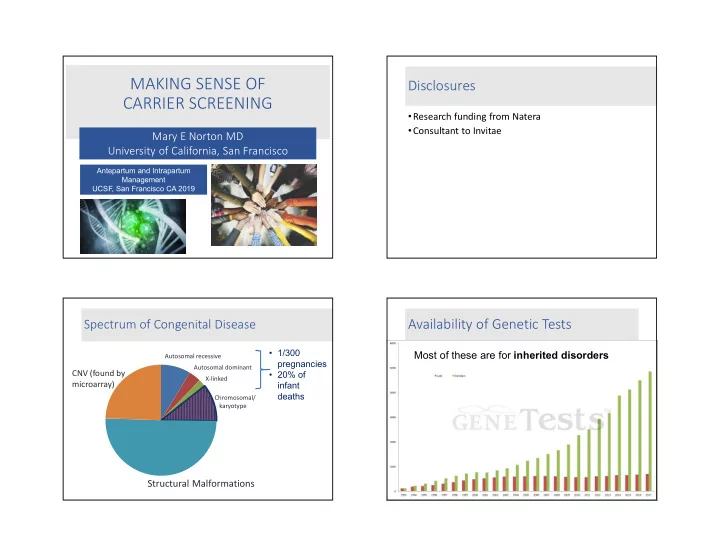Select the Research funding from Natera bullet
720x557 pixels.
point(474,117)
